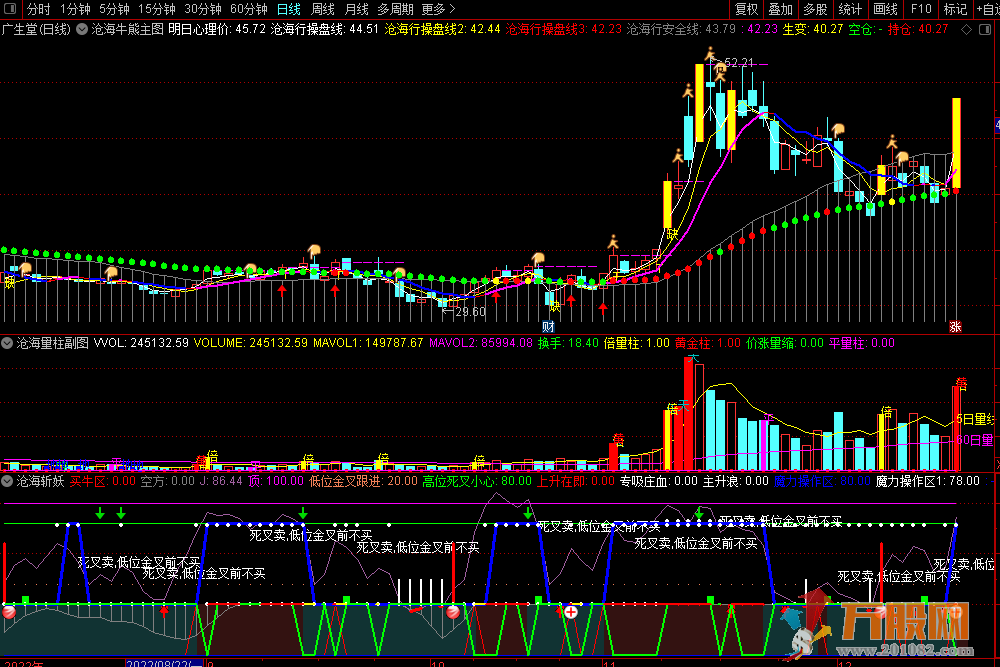Select the 60分钟 period
This screenshot has width=1000, height=667.
click(x=249, y=9)
